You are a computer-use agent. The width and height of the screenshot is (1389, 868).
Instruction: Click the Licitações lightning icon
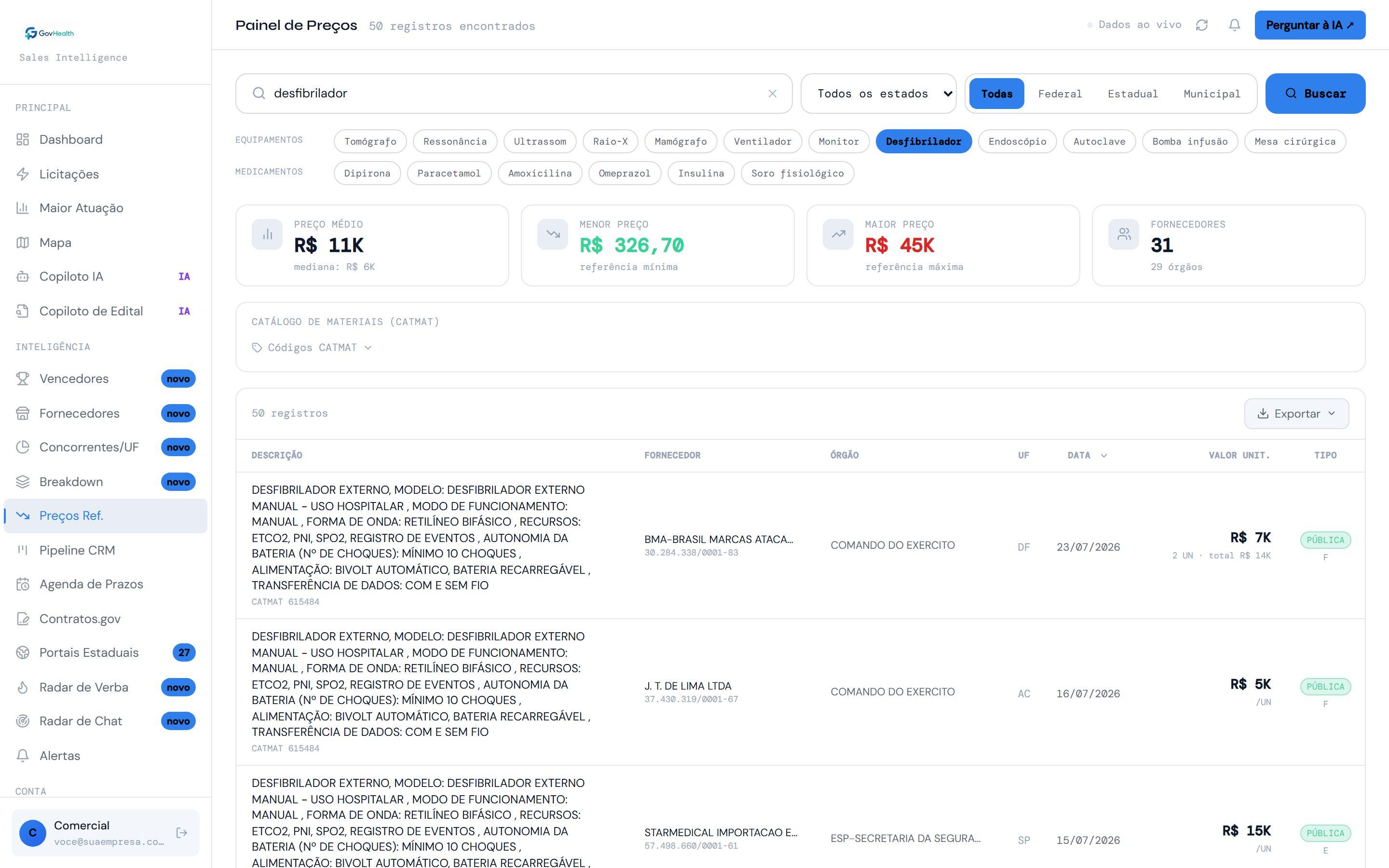(x=22, y=174)
